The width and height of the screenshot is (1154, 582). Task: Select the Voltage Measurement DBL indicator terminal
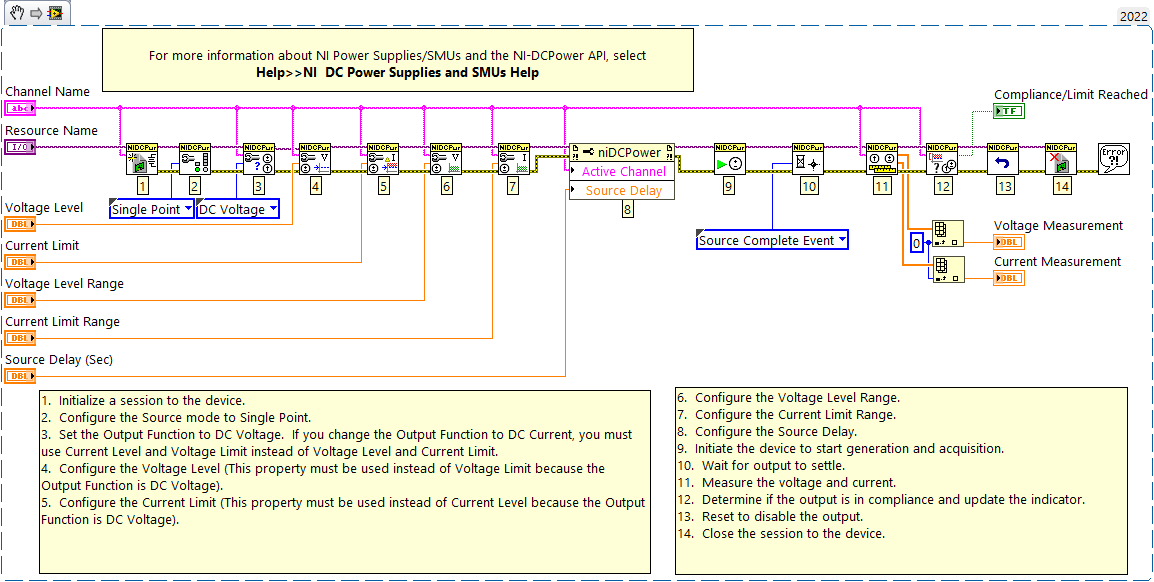click(1009, 242)
